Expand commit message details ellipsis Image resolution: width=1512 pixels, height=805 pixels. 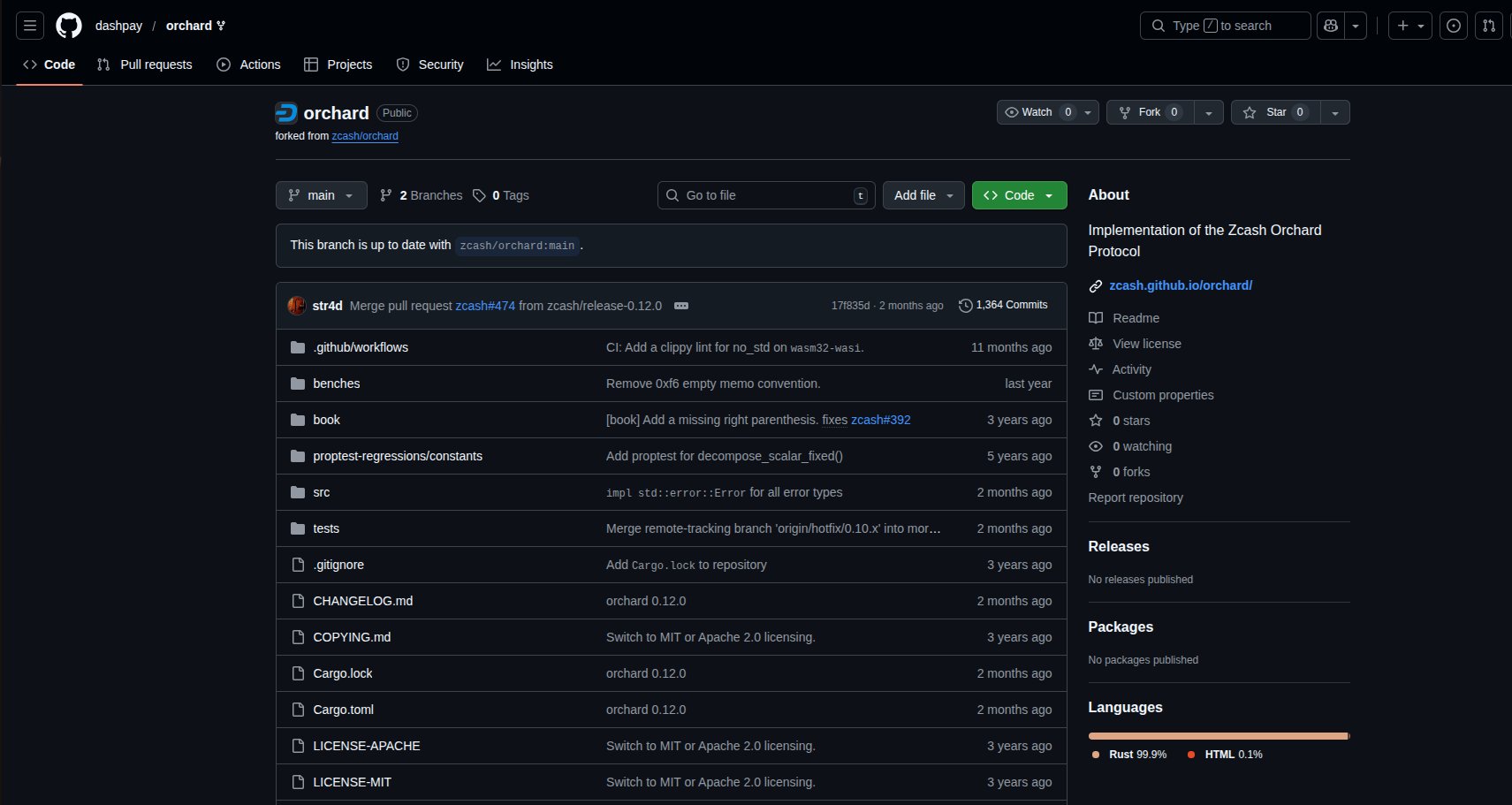tap(681, 306)
